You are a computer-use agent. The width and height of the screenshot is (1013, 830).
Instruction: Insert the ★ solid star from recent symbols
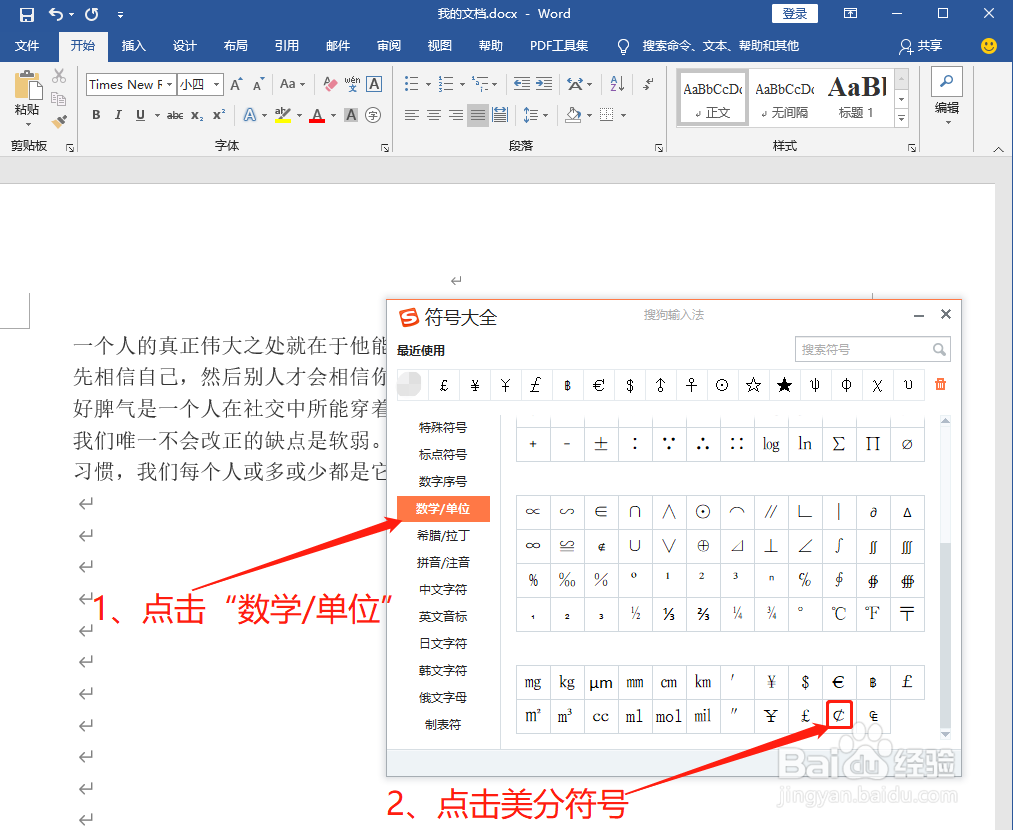(x=784, y=386)
